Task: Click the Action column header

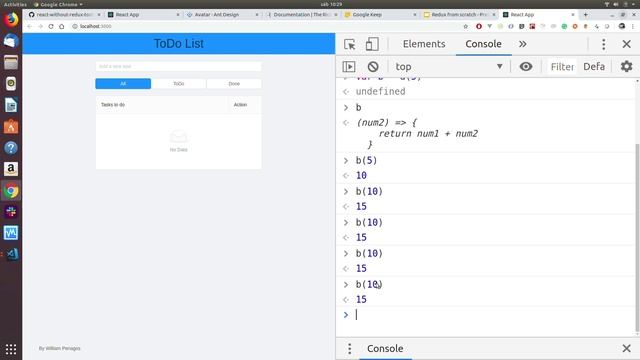Action: point(240,105)
